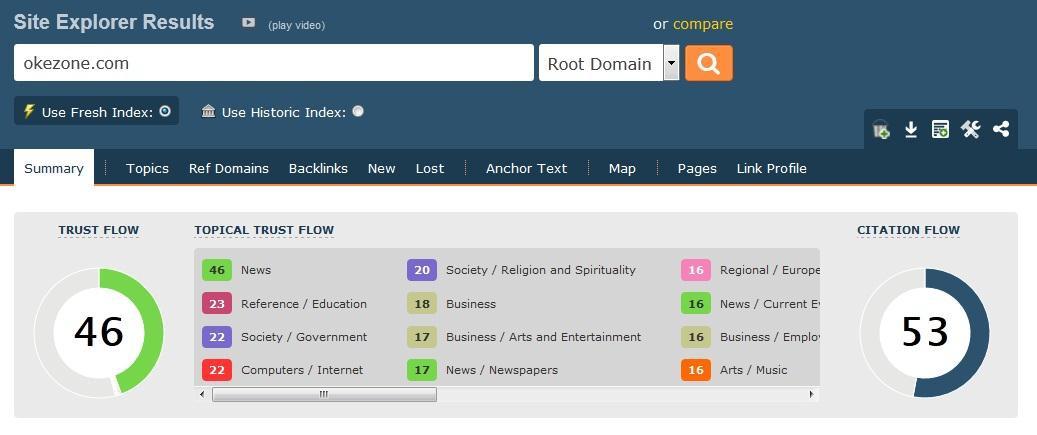Click the red 22 Computers / Internet badge
Viewport: 1037px width, 435px height.
click(217, 370)
